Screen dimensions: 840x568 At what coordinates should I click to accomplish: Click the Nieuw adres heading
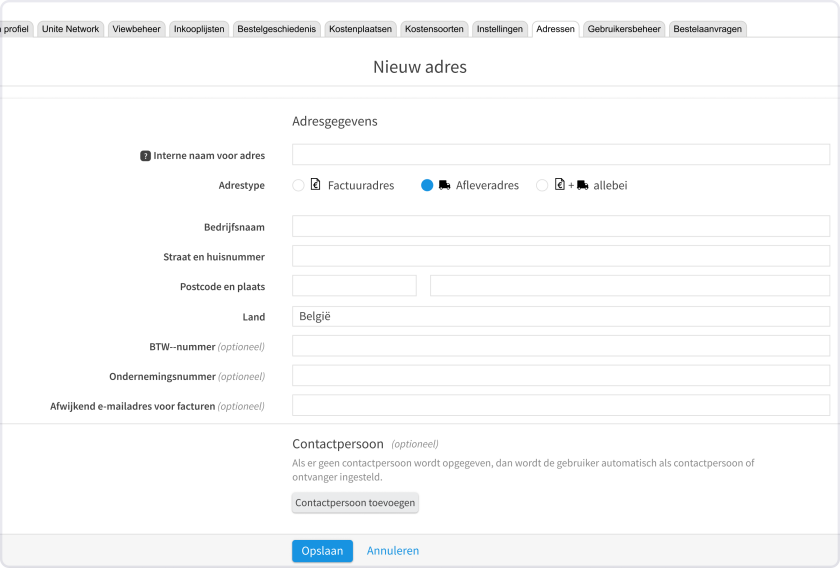(x=420, y=67)
